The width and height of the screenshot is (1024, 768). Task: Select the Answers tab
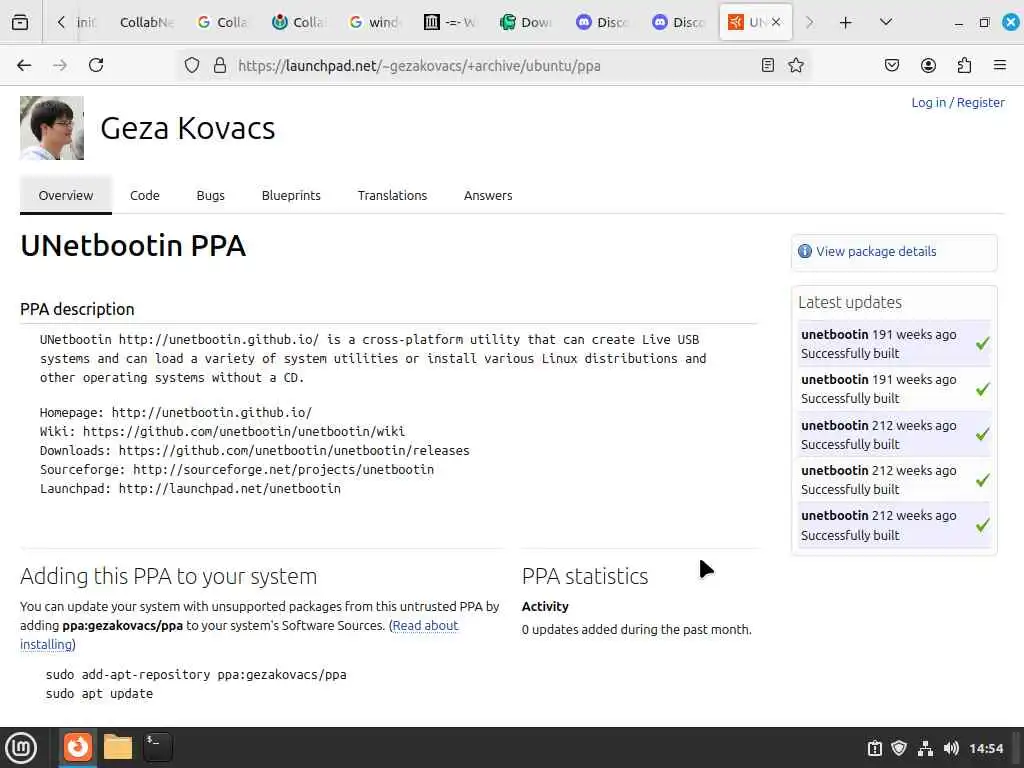coord(488,195)
